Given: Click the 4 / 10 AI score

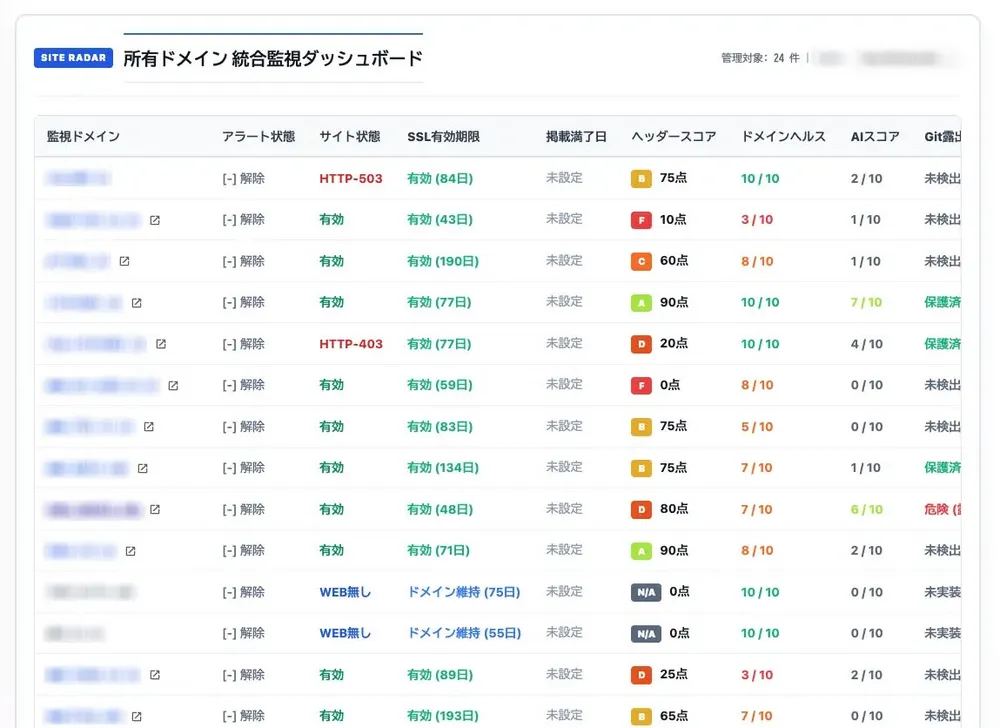Looking at the screenshot, I should [x=867, y=344].
